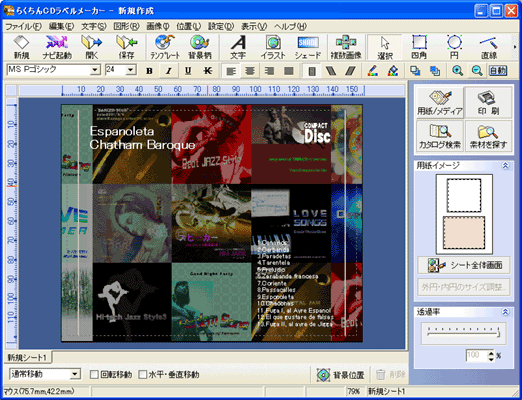
Task: Collapse the 用紙イメージ panel
Action: click(x=505, y=165)
